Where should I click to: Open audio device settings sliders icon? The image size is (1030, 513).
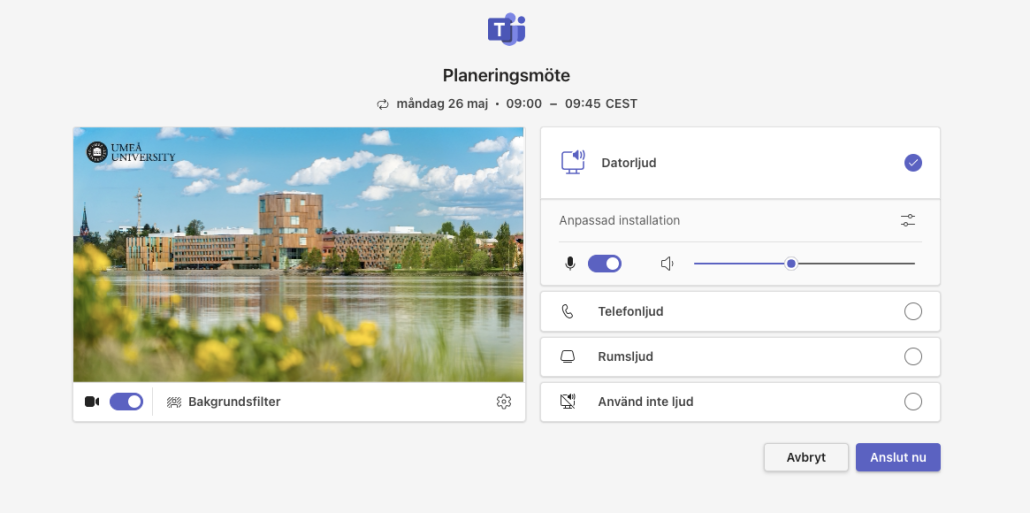pos(908,221)
